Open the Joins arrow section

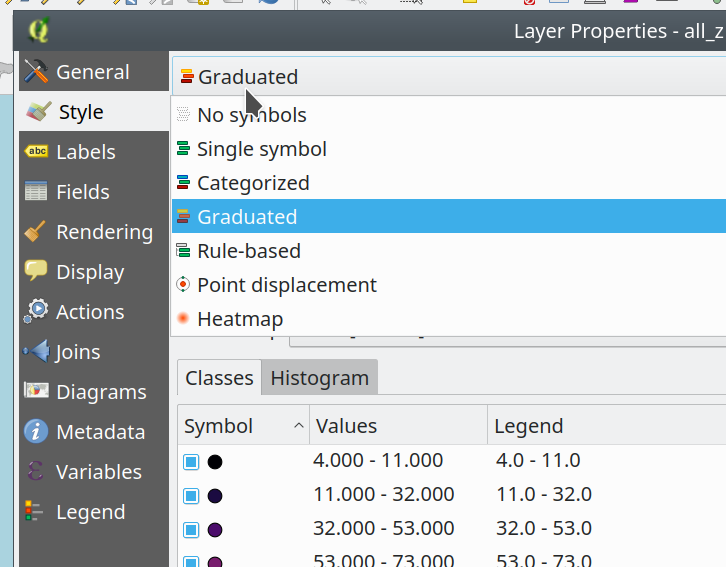[x=94, y=352]
